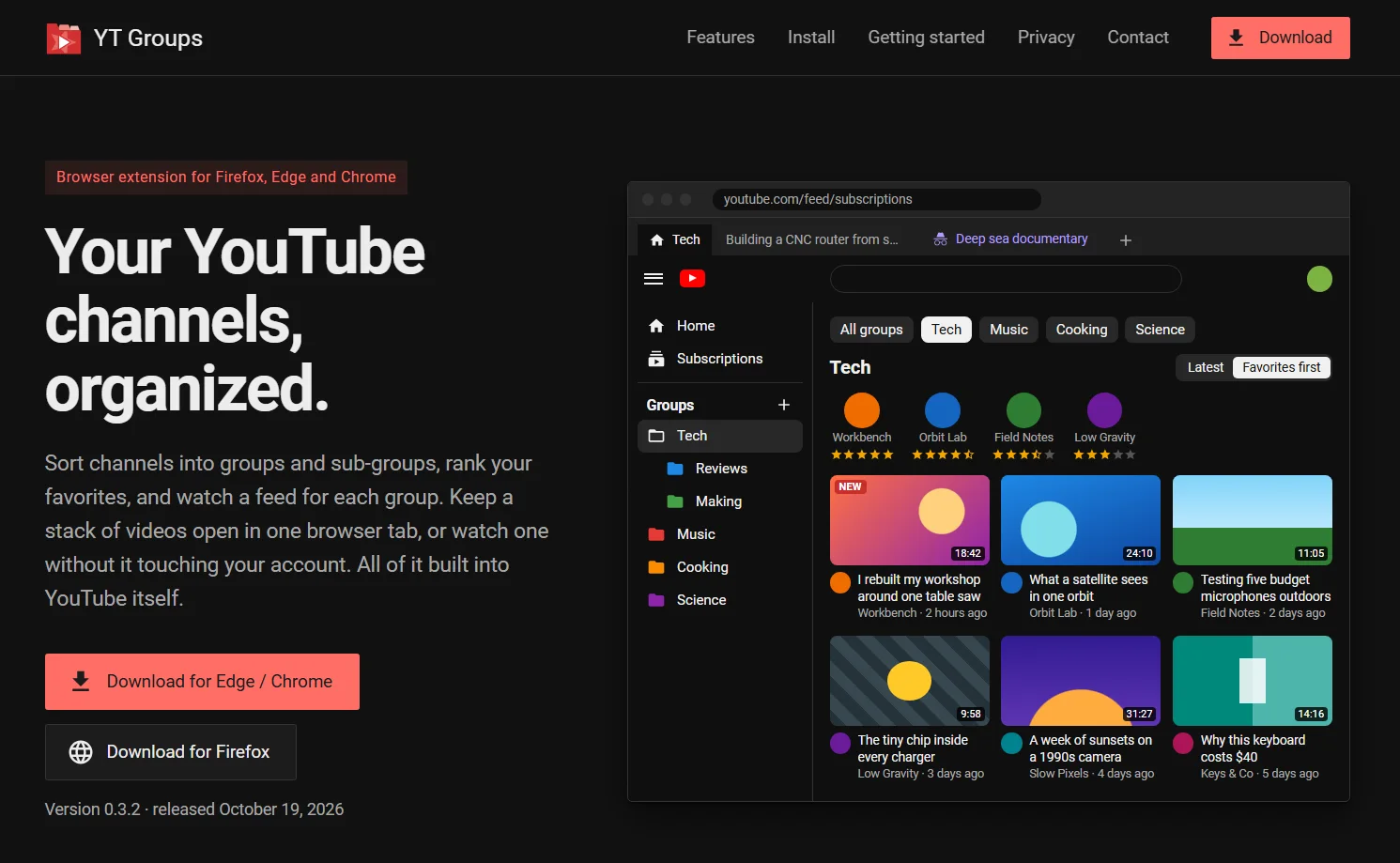Click the green Making folder icon
Image resolution: width=1400 pixels, height=863 pixels.
(x=675, y=501)
